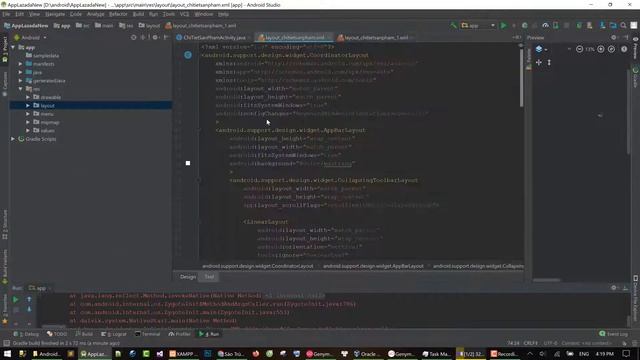Open Preview panel gear settings
Viewport: 640px width, 360px height.
pyautogui.click(x=613, y=37)
